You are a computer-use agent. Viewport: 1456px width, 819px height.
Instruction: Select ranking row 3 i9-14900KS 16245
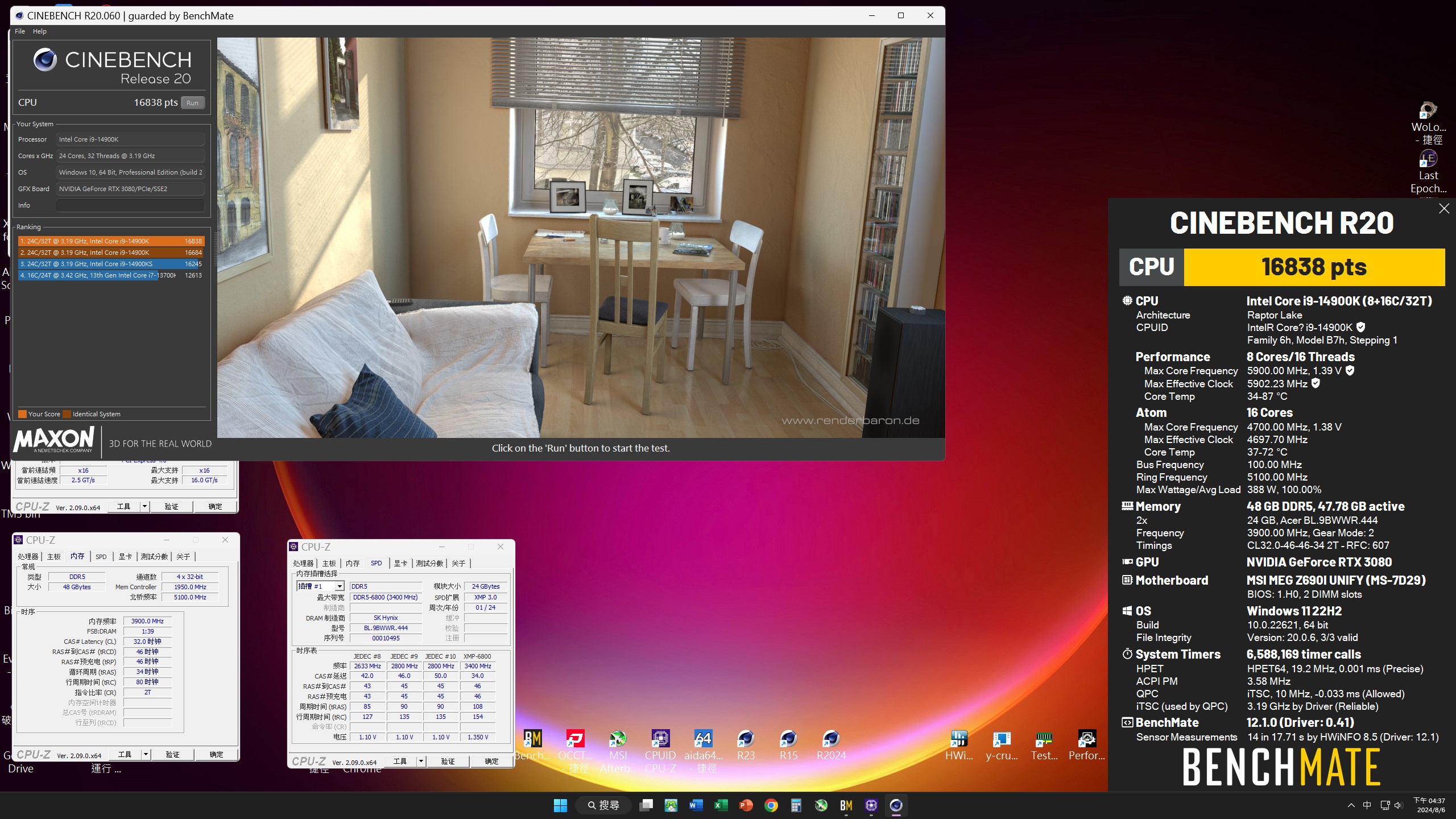pos(111,264)
